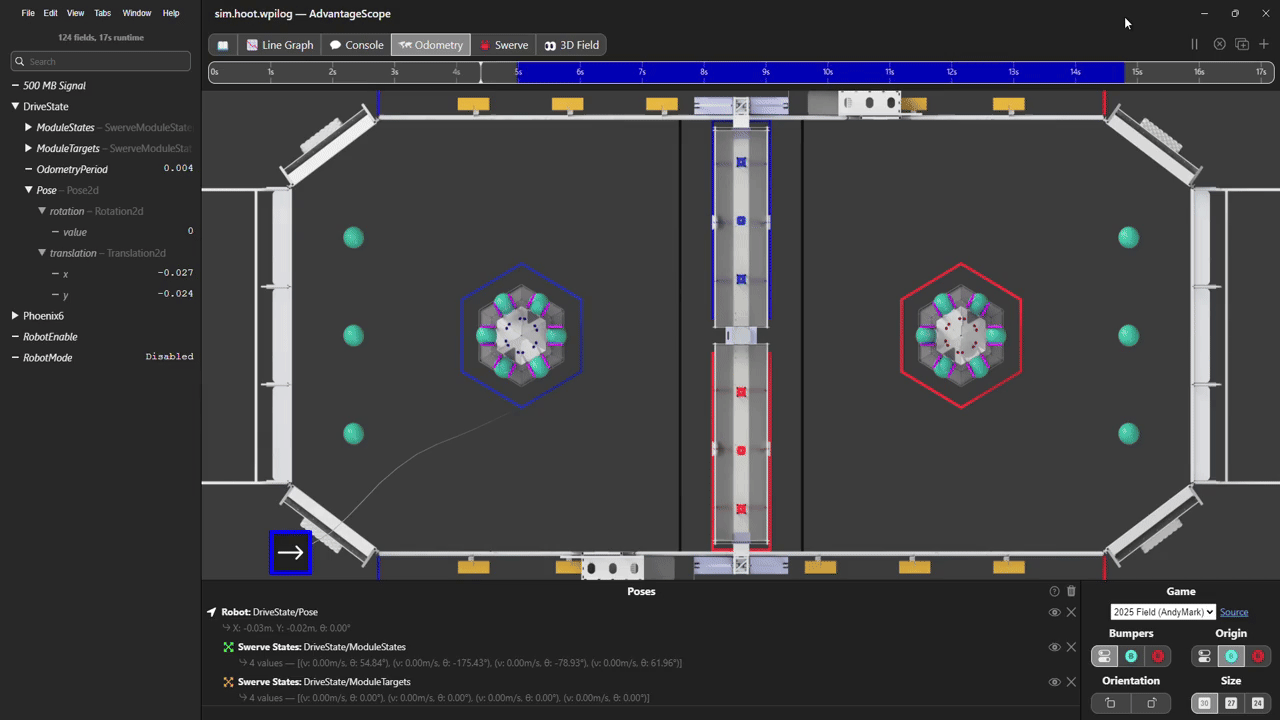The width and height of the screenshot is (1280, 720).
Task: Open the Edit menu
Action: pyautogui.click(x=50, y=13)
